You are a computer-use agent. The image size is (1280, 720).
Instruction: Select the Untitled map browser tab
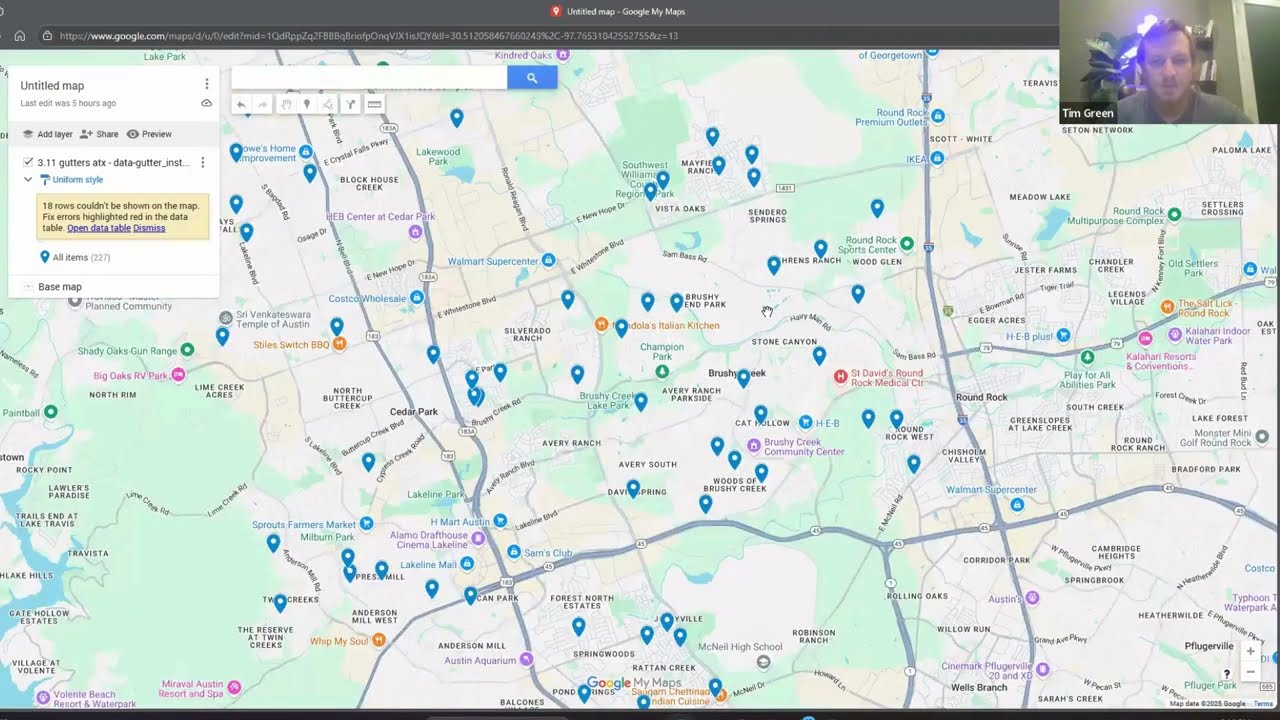[x=618, y=11]
